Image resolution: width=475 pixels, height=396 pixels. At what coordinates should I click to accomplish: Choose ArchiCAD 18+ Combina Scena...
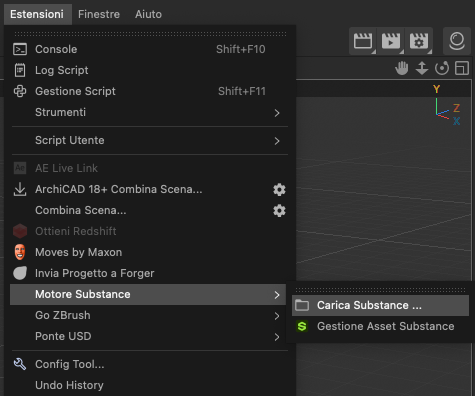point(119,189)
